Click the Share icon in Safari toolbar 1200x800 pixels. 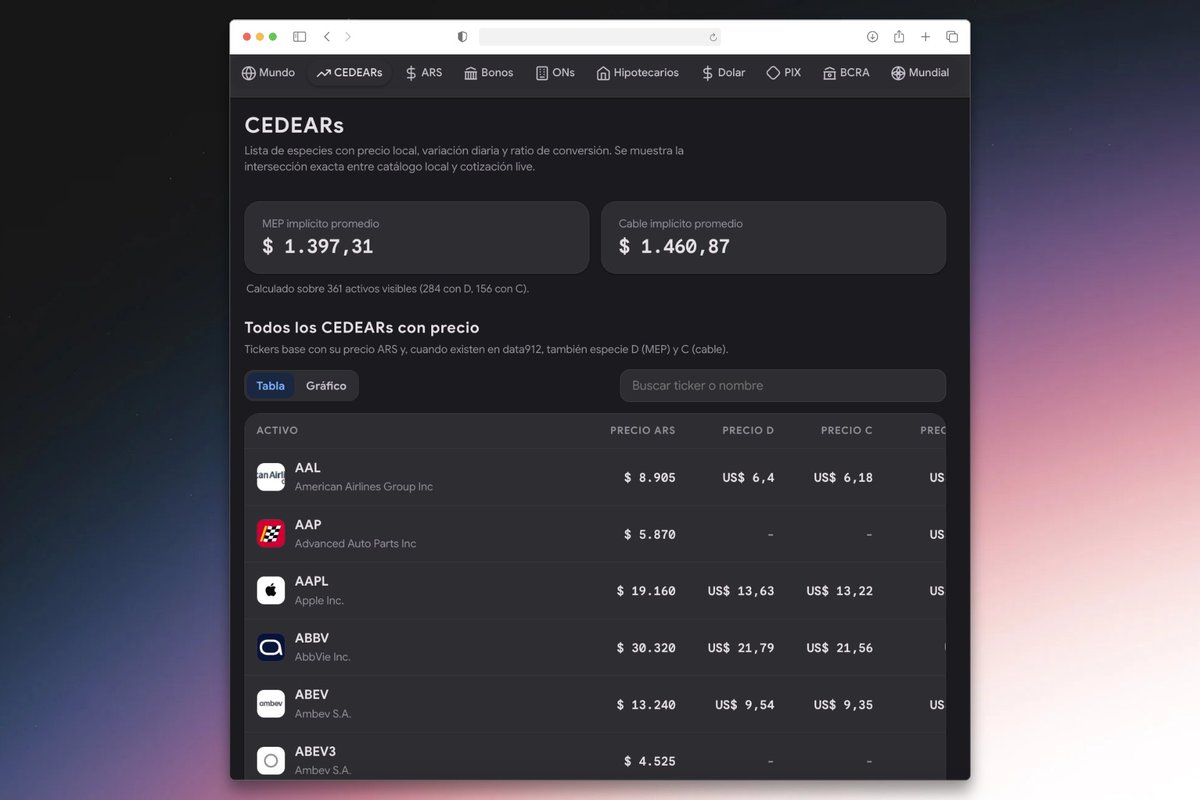click(899, 37)
